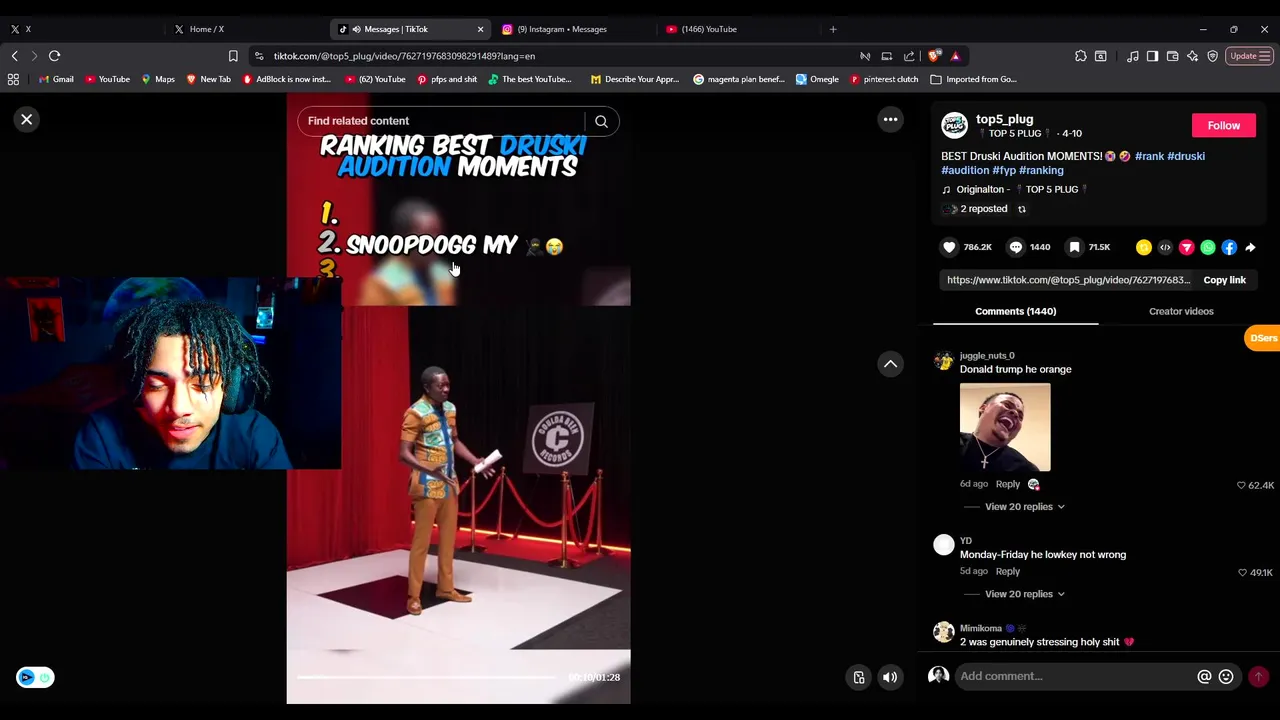Switch to (1466) YouTube browser tab
This screenshot has height=720, width=1280.
[736, 29]
